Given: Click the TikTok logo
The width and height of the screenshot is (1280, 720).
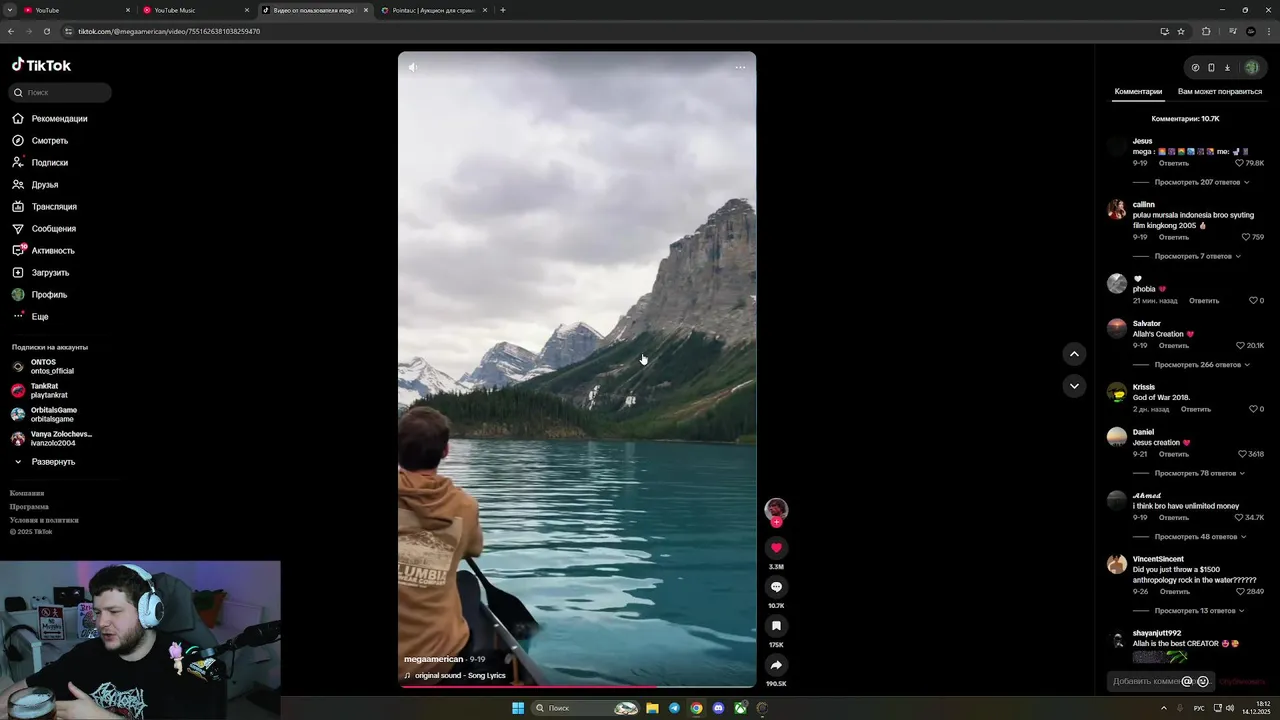Looking at the screenshot, I should click(41, 65).
